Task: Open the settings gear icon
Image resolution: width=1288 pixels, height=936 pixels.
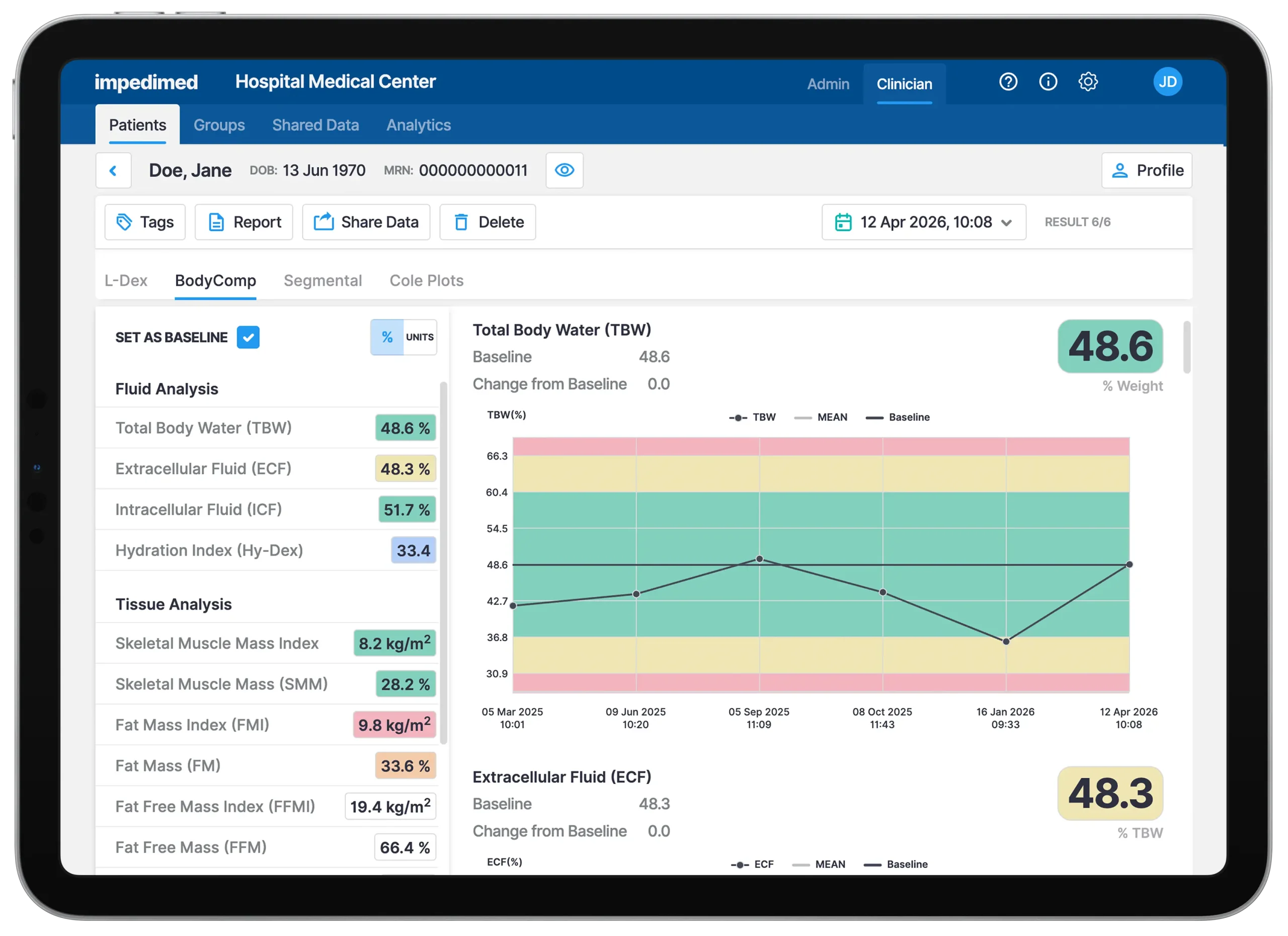Action: [1088, 82]
